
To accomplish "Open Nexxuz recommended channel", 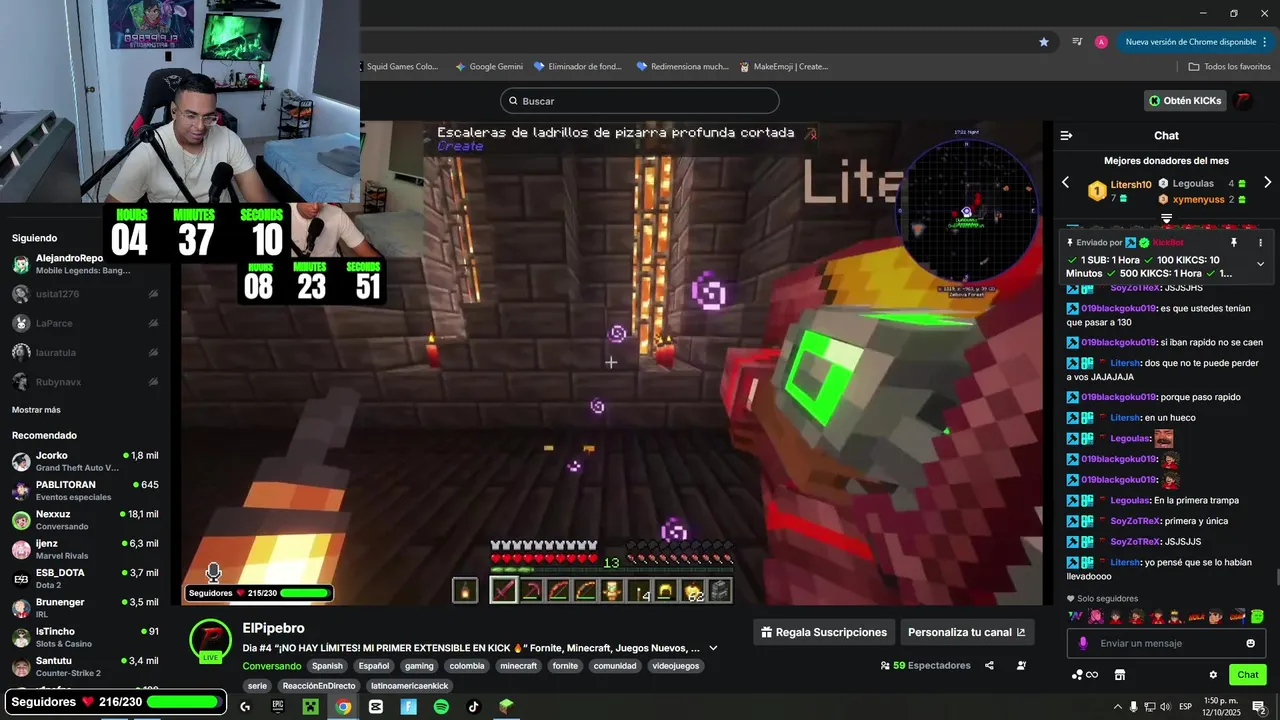I will point(85,520).
